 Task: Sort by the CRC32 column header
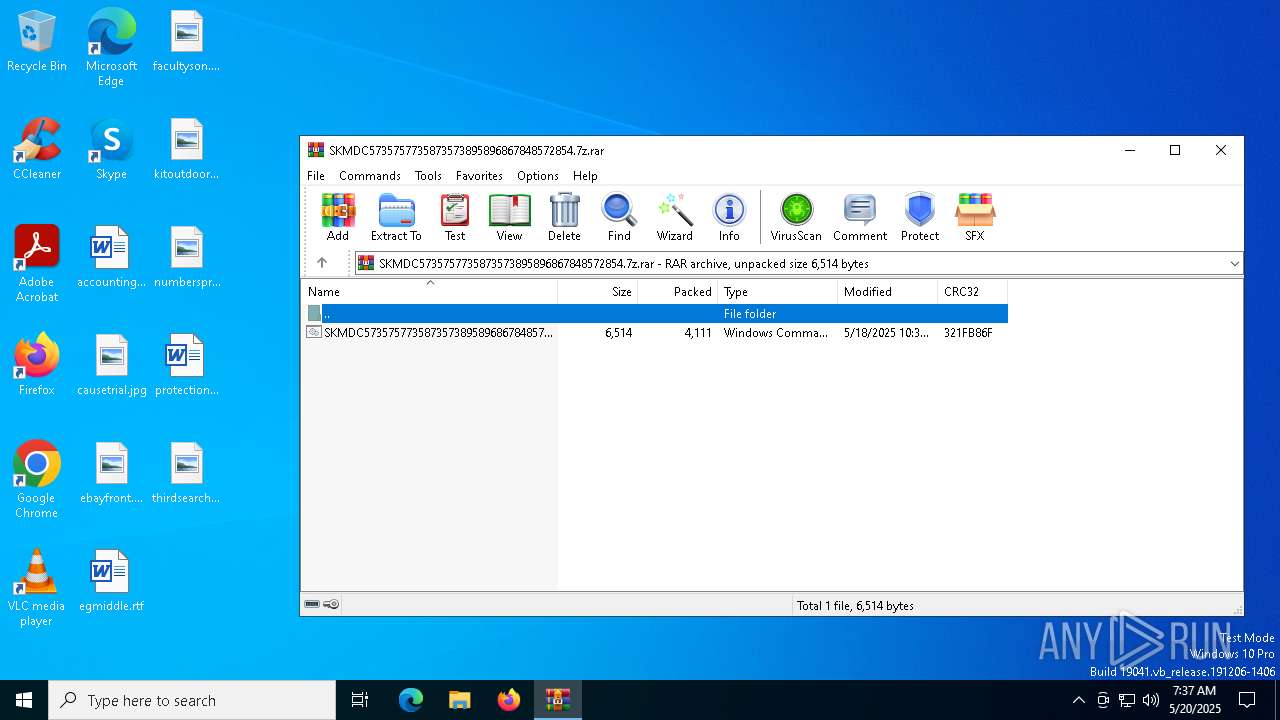pos(972,292)
